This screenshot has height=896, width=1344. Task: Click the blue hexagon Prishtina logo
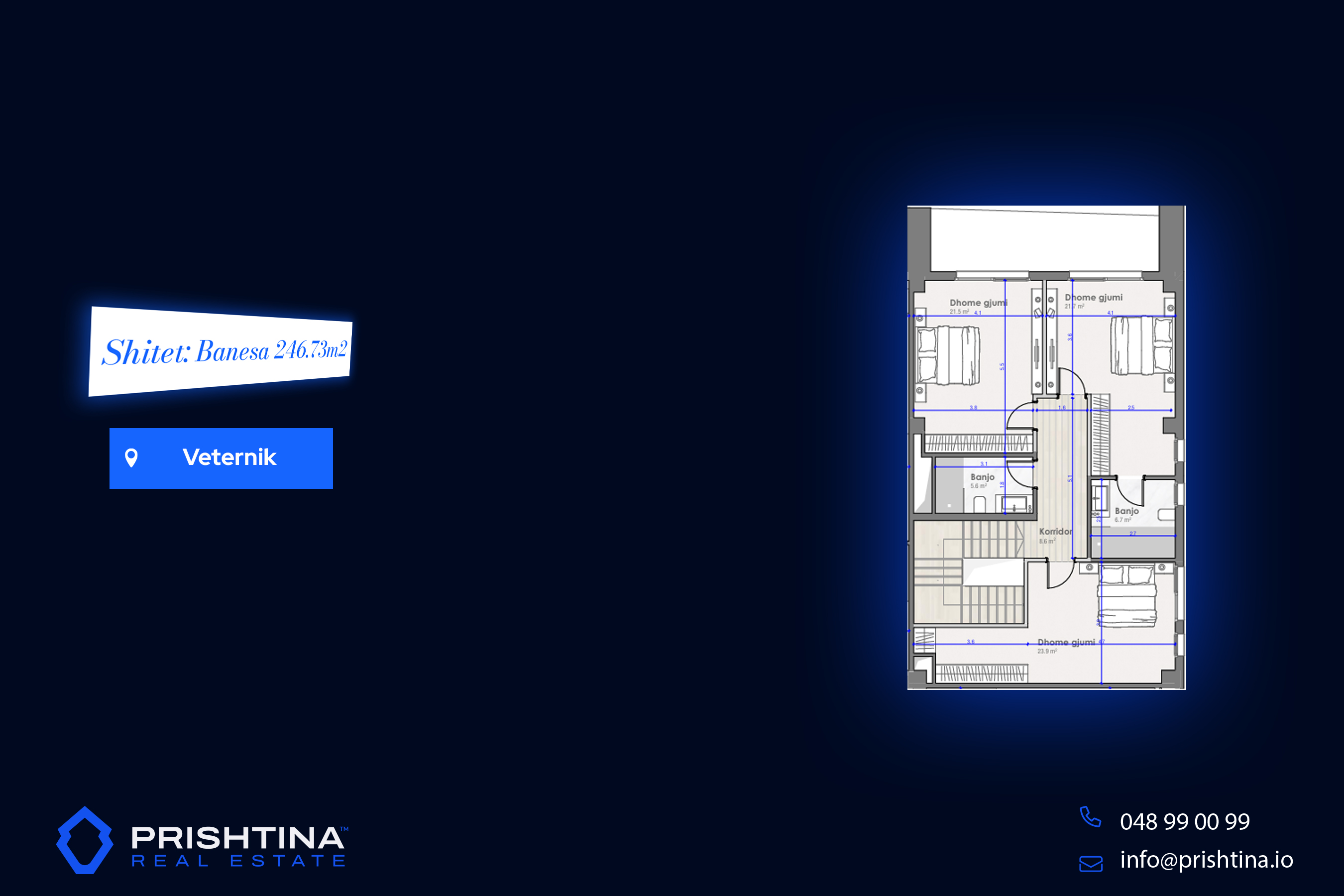point(85,840)
